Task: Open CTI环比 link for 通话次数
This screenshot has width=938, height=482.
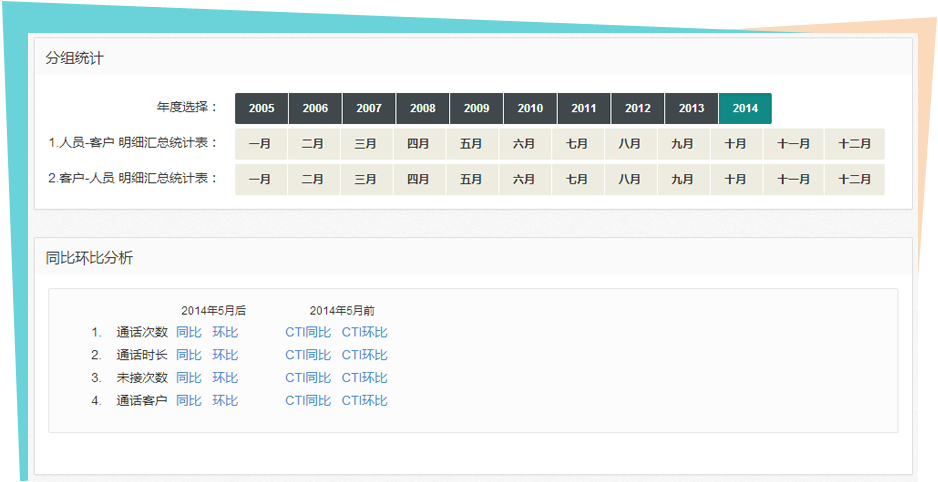Action: click(365, 332)
